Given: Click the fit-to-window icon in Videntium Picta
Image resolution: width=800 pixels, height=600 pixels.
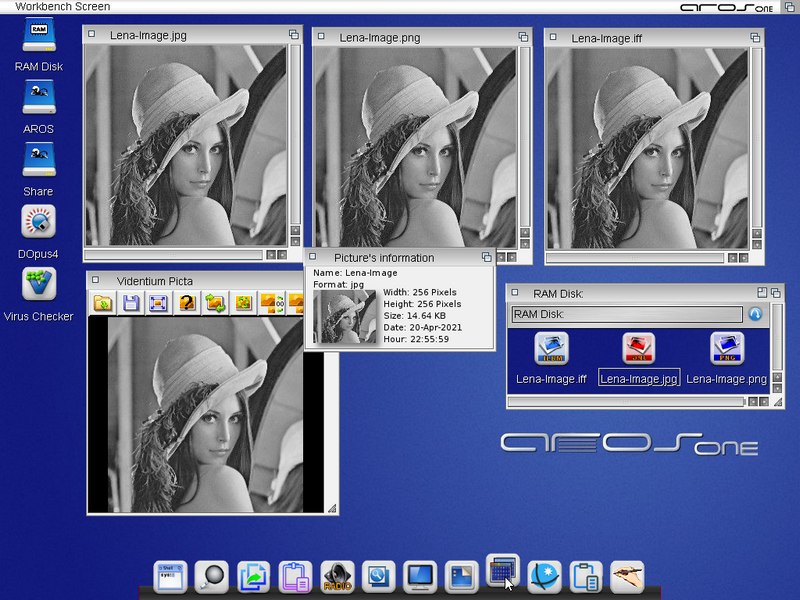Looking at the screenshot, I should pos(158,304).
